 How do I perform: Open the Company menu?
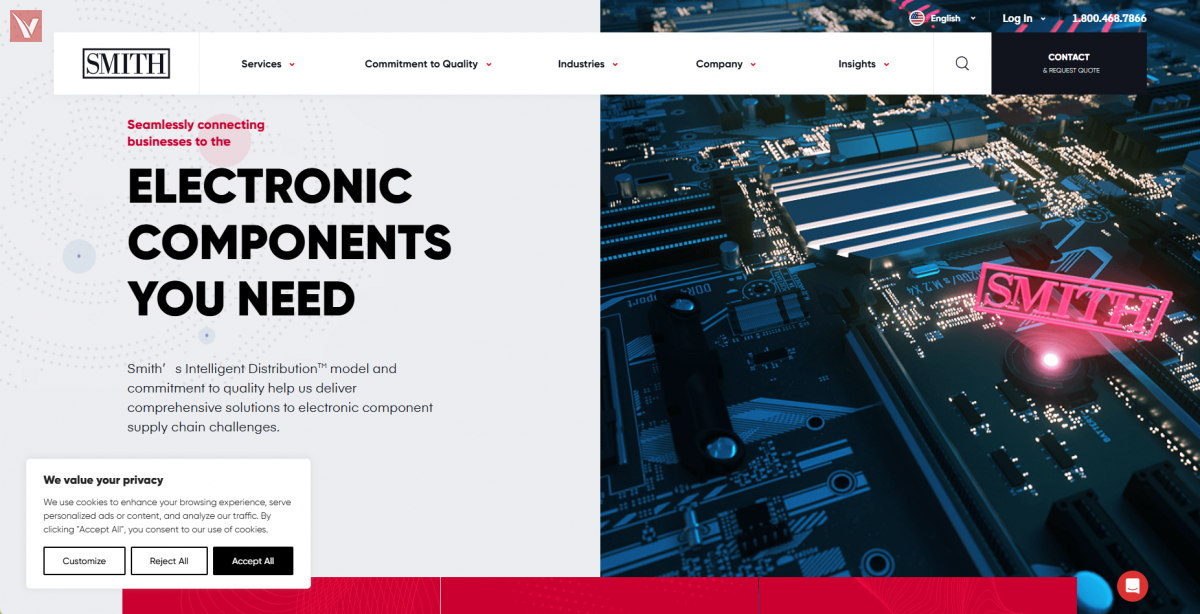point(726,64)
